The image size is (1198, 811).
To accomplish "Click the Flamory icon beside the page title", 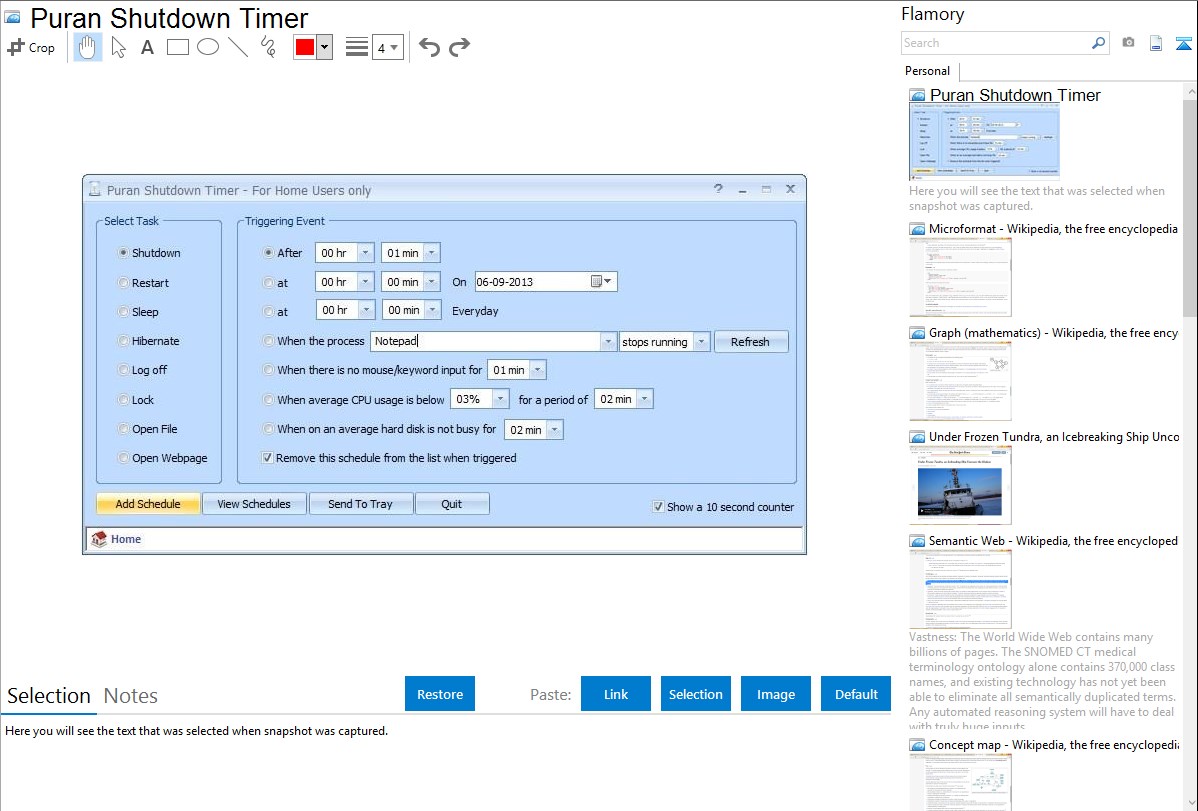I will [12, 17].
